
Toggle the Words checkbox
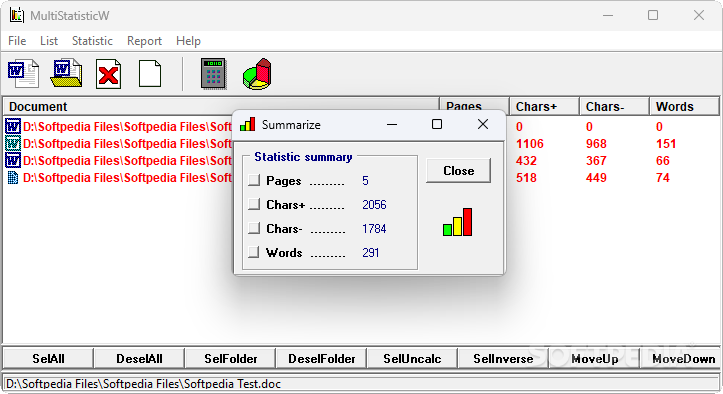(254, 252)
